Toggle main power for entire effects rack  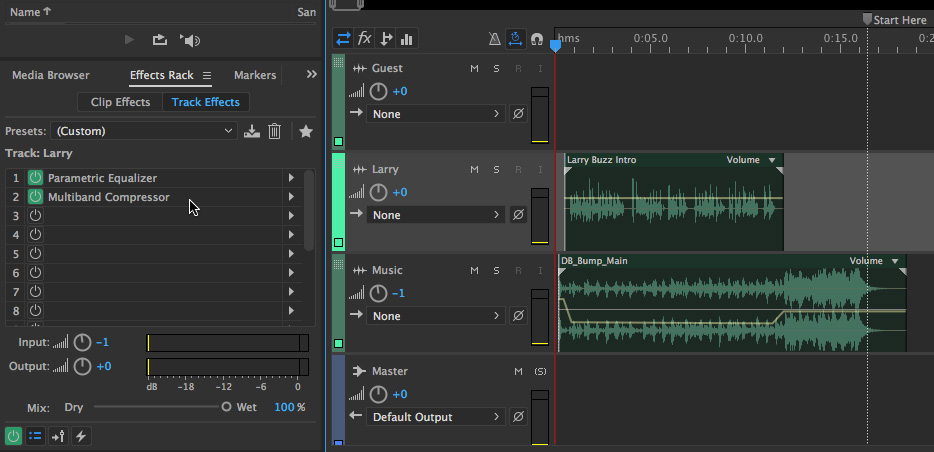pos(13,436)
